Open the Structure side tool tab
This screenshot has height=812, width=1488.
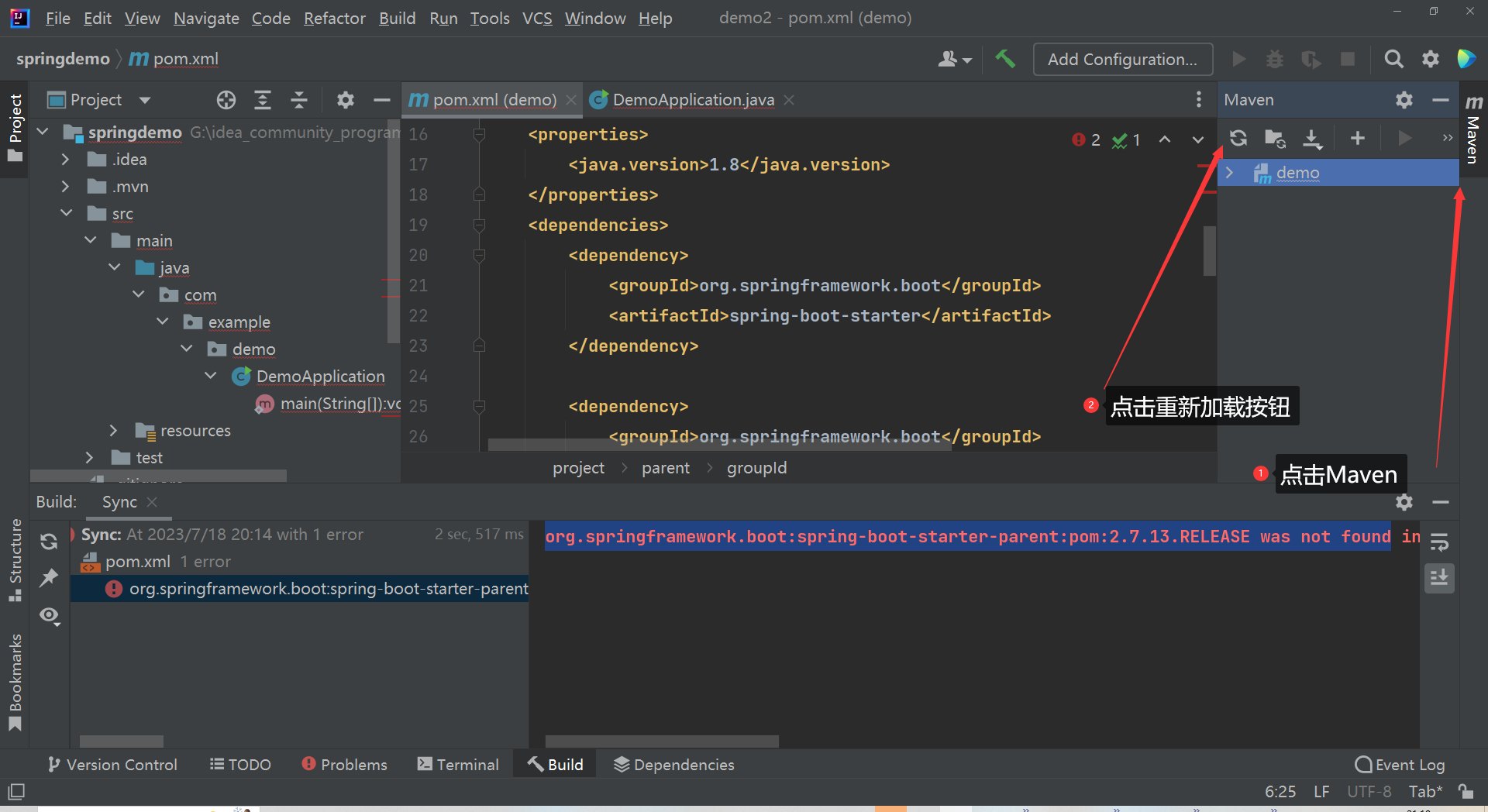click(x=15, y=559)
